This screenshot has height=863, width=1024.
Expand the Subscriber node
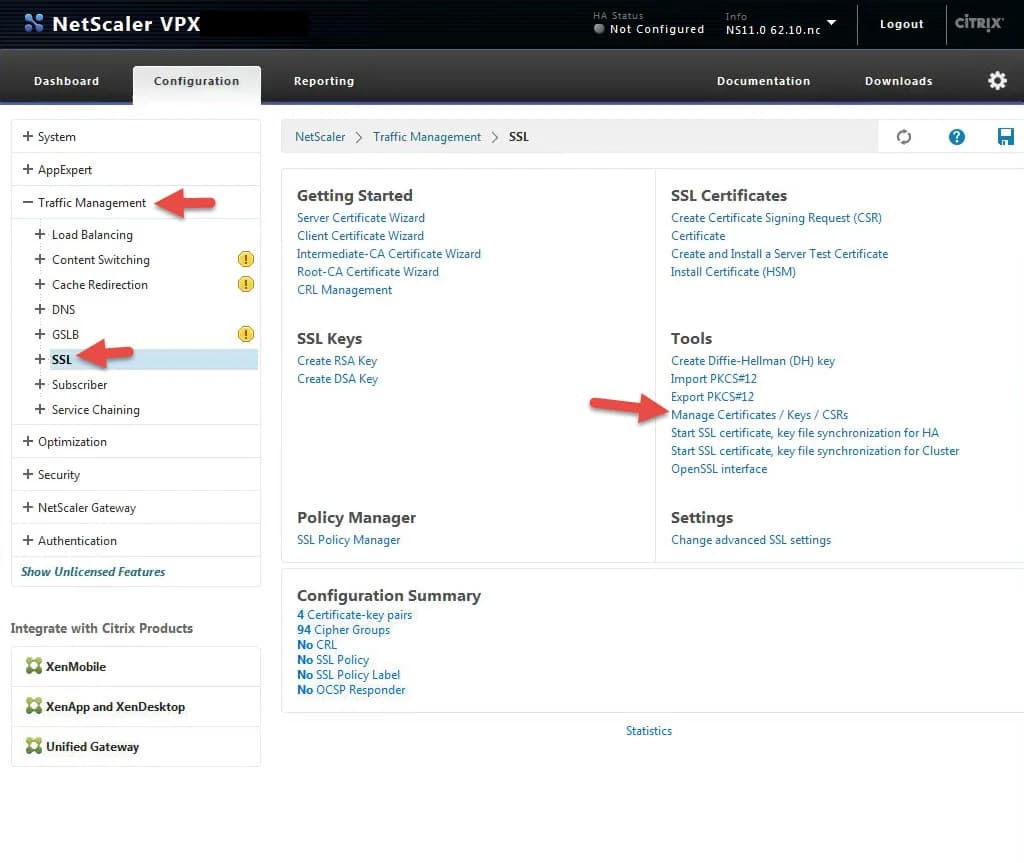click(40, 384)
